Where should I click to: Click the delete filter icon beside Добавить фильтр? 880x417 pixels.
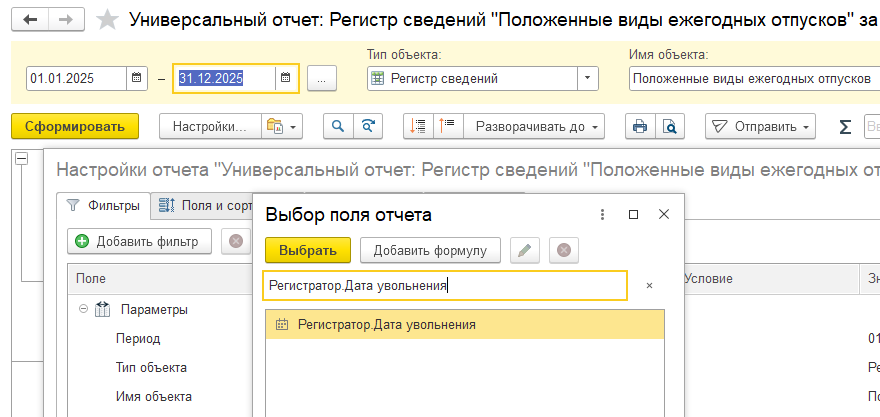click(x=236, y=241)
